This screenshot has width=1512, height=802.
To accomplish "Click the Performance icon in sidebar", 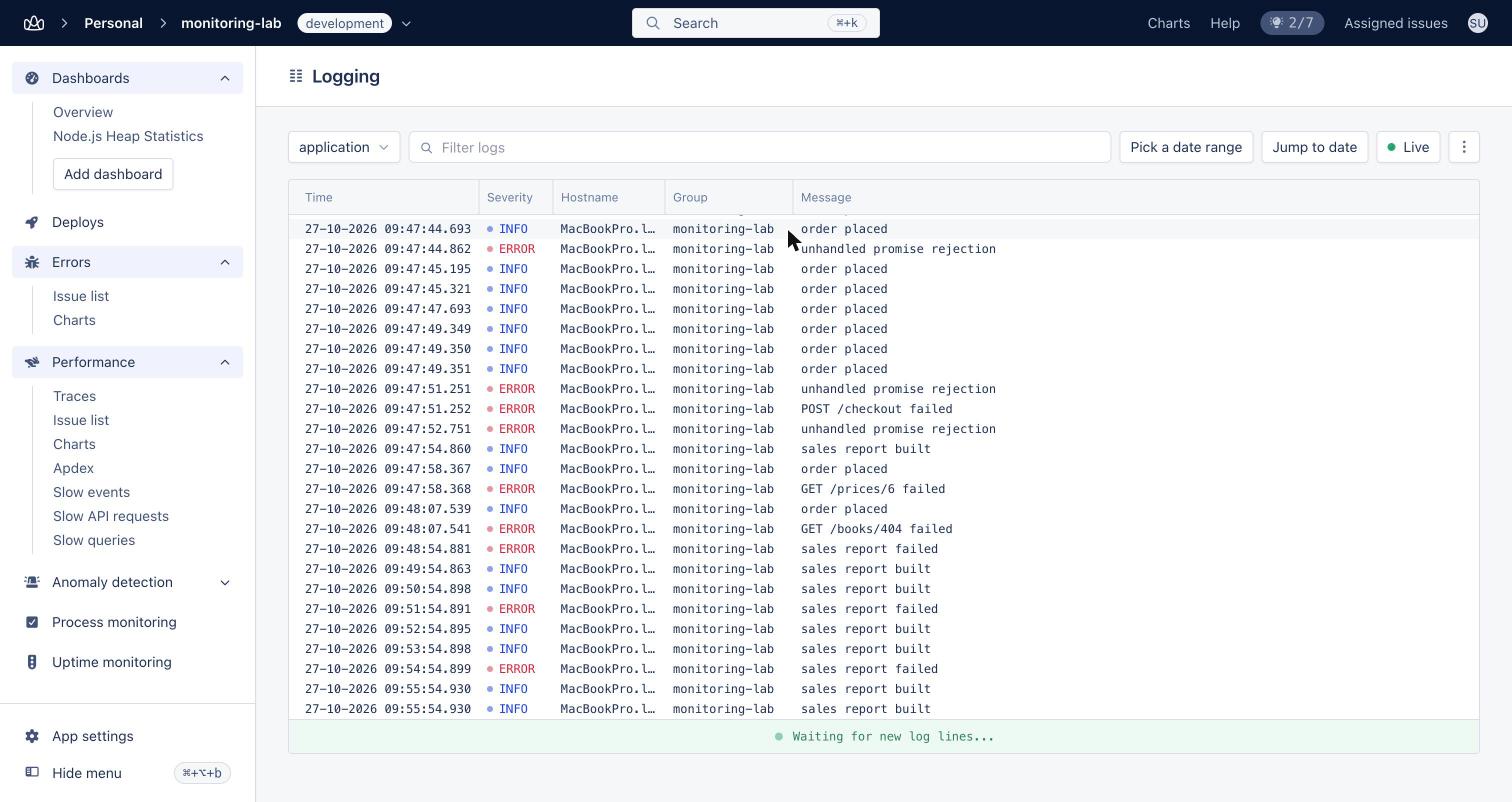I will click(32, 362).
